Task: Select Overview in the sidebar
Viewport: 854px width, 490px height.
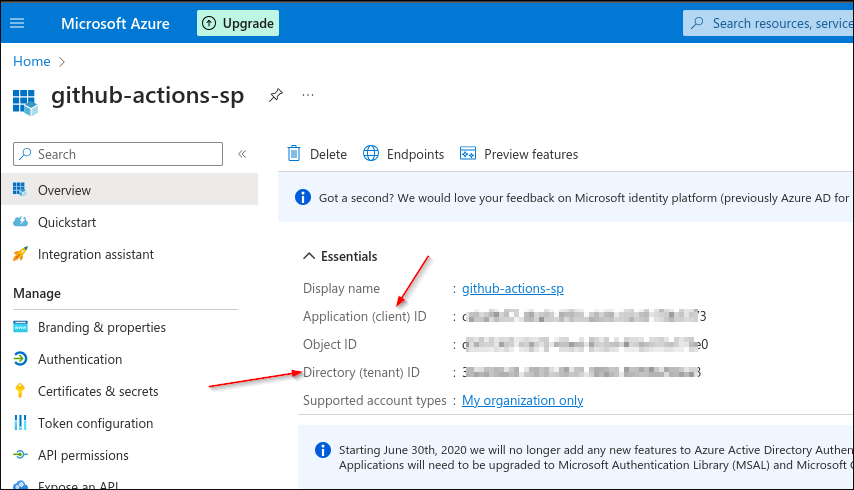Action: point(130,189)
